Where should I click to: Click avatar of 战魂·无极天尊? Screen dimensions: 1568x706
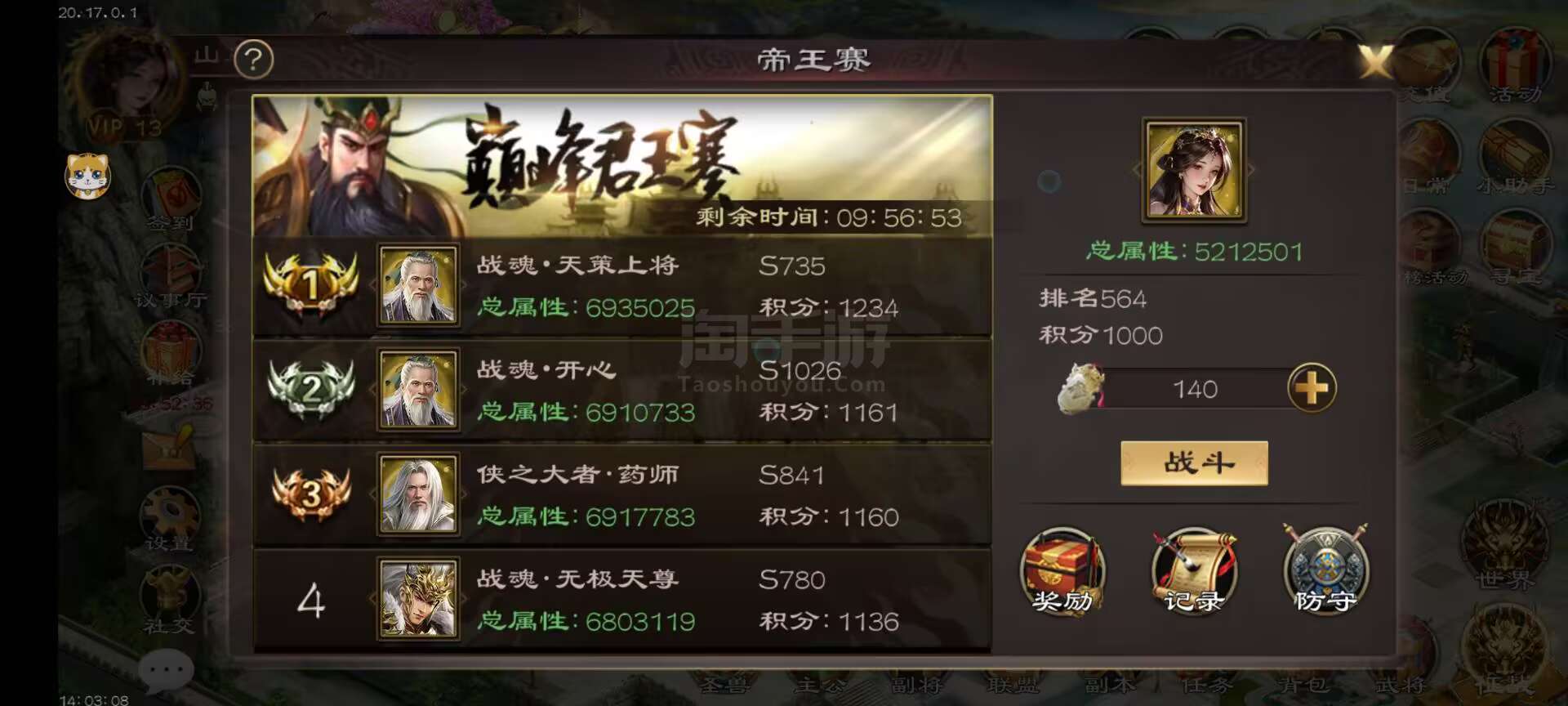tap(418, 599)
